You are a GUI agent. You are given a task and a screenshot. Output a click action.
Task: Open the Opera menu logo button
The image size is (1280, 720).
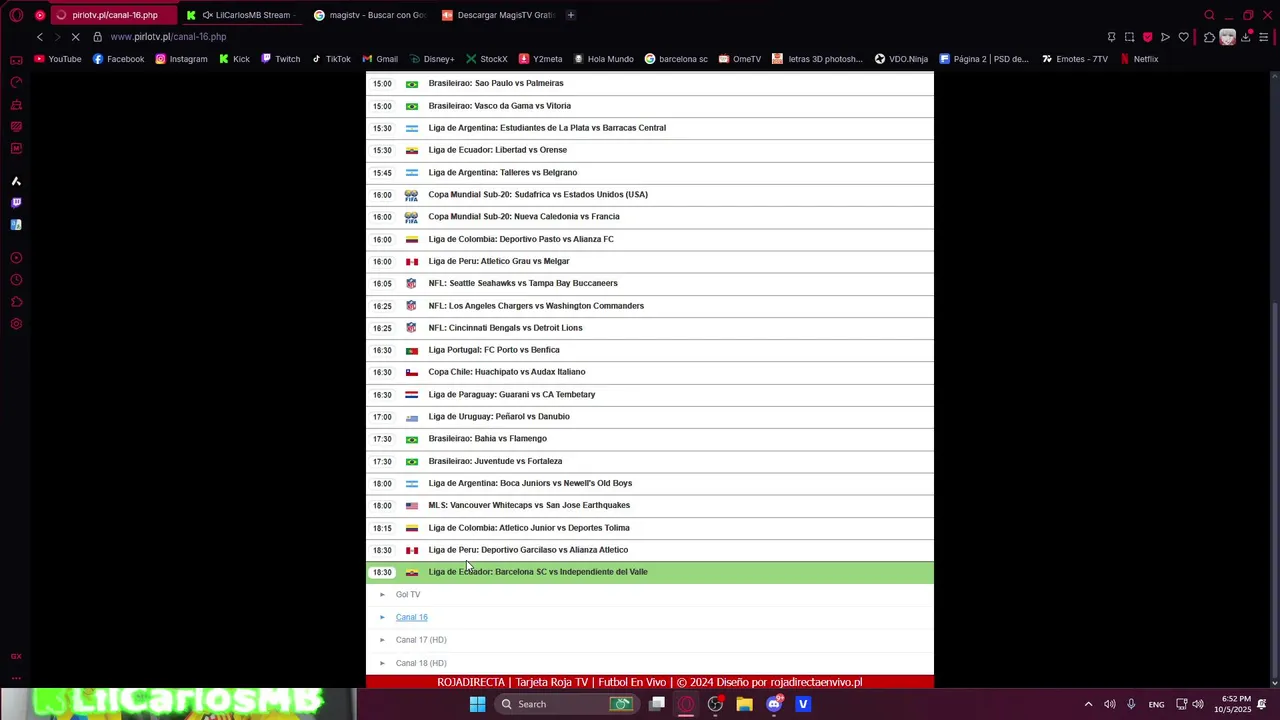tap(16, 15)
